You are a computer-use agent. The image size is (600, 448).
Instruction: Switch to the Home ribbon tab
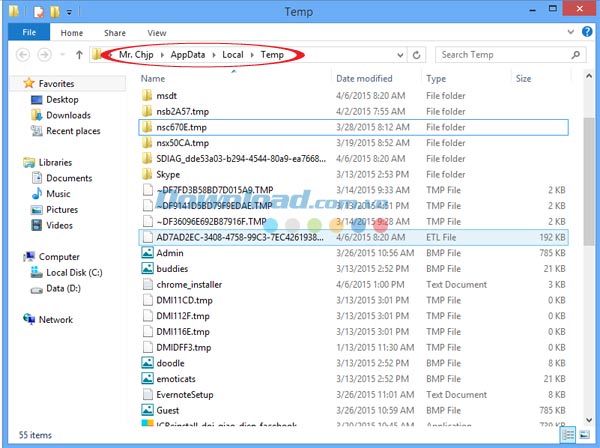[72, 33]
